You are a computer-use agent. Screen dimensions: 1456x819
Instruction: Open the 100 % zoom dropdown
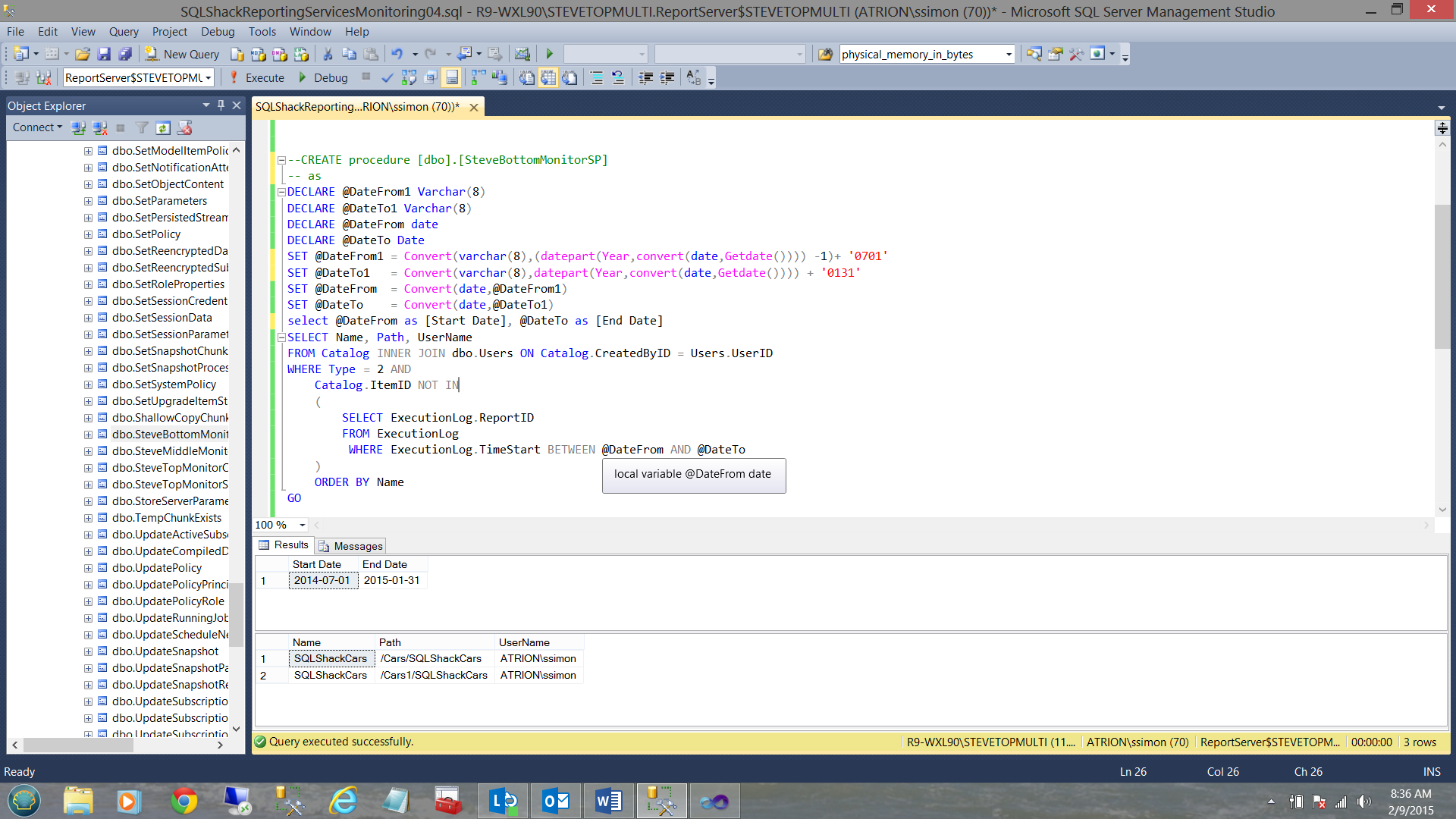pos(303,525)
